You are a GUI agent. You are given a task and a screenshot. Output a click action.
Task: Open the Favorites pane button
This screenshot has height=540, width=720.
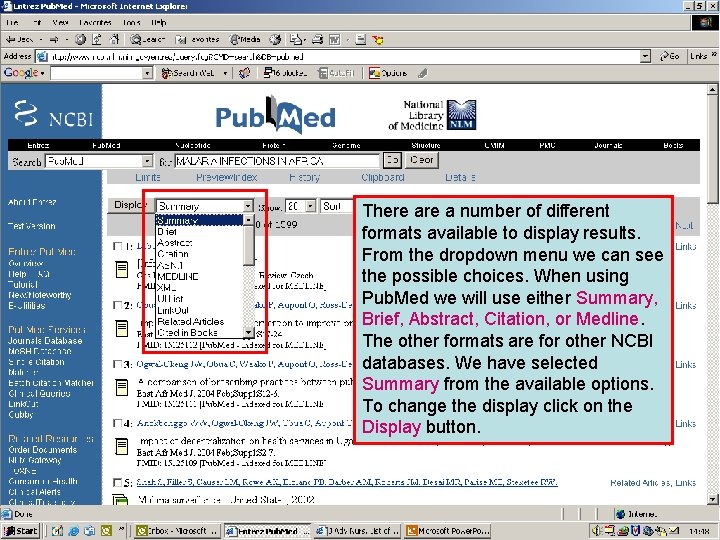tap(197, 40)
